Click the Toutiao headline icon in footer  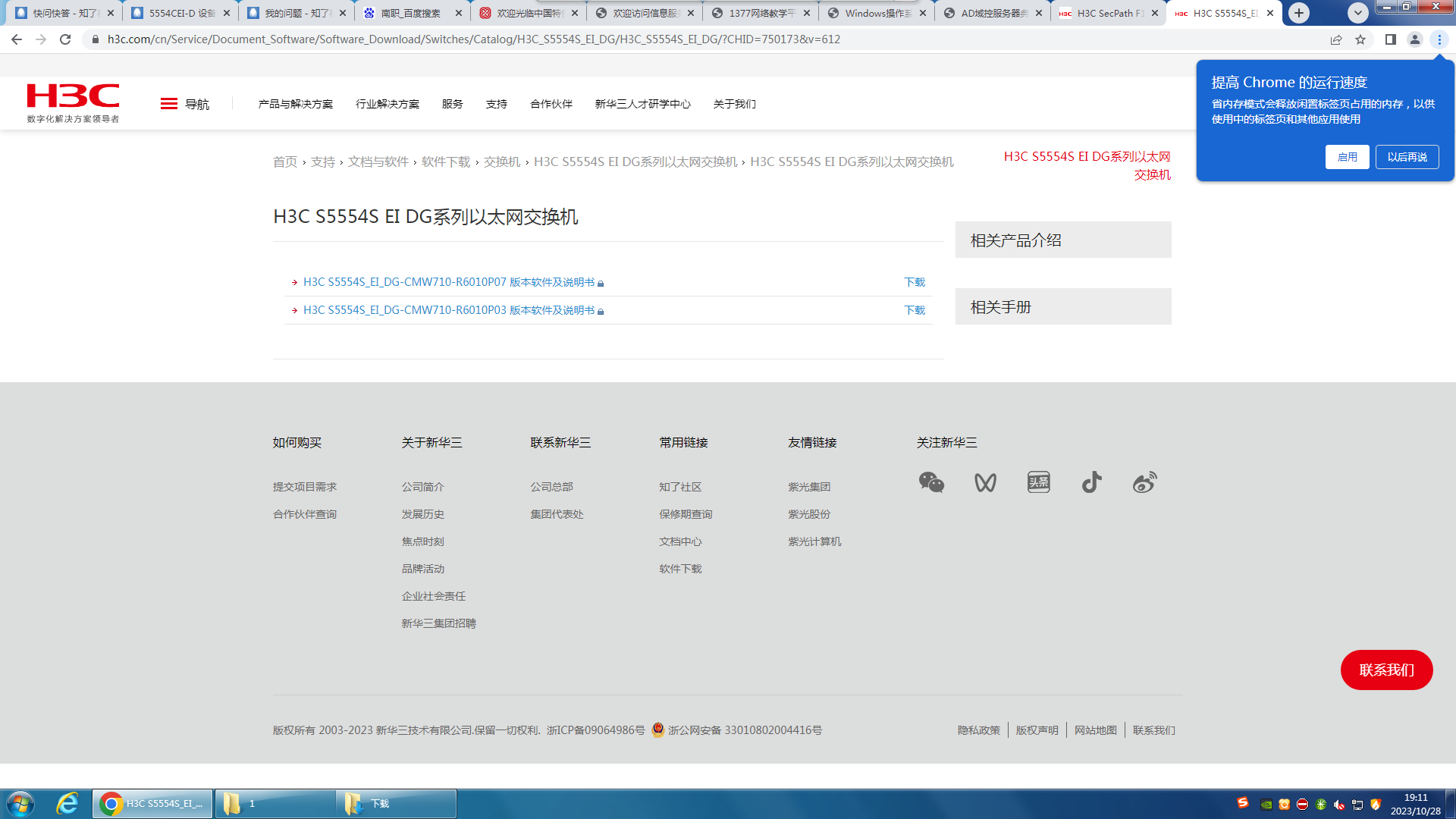click(1038, 482)
